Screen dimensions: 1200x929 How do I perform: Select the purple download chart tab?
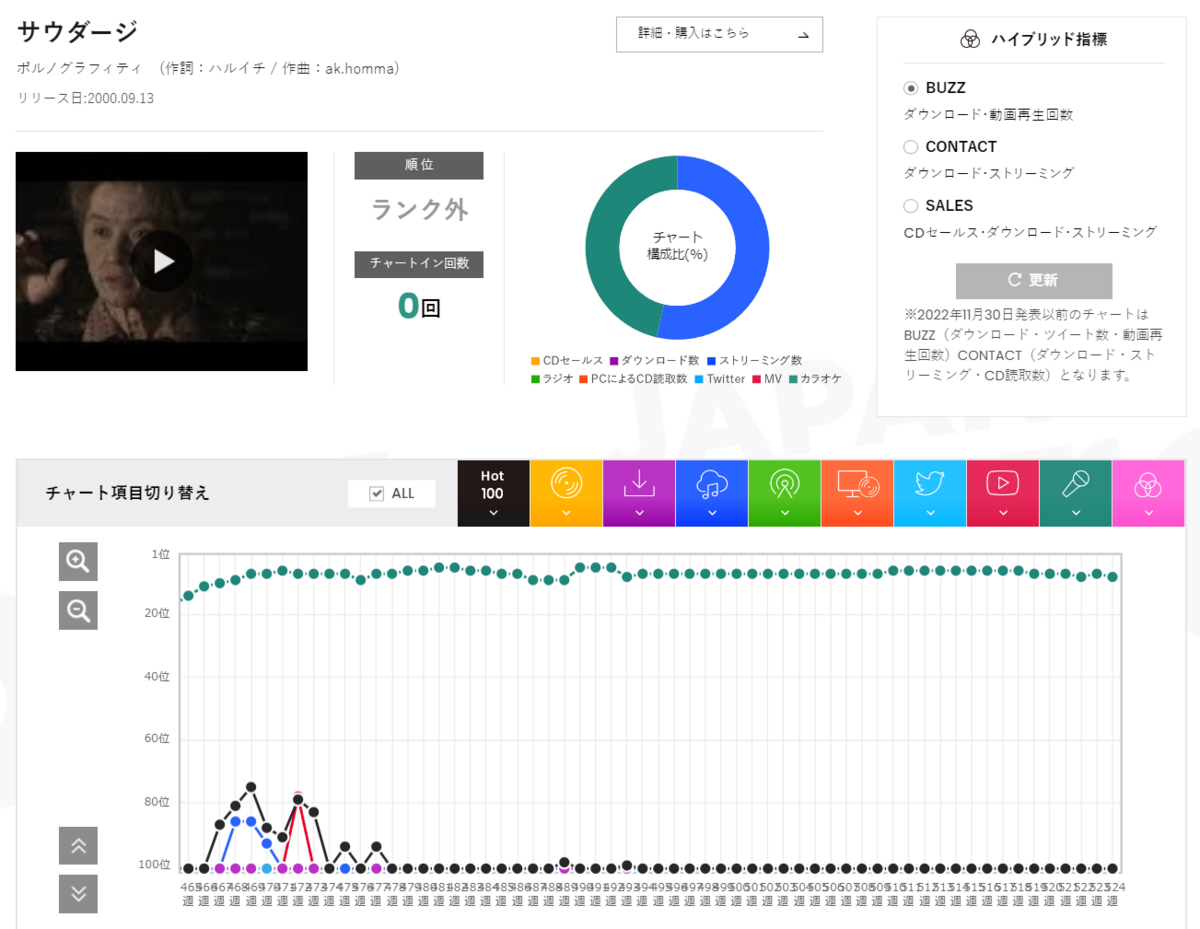[x=639, y=493]
